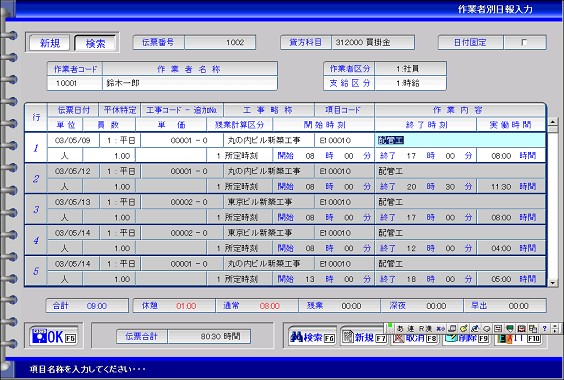Click the table scrollbar down arrow
564x380 pixels.
(x=553, y=283)
